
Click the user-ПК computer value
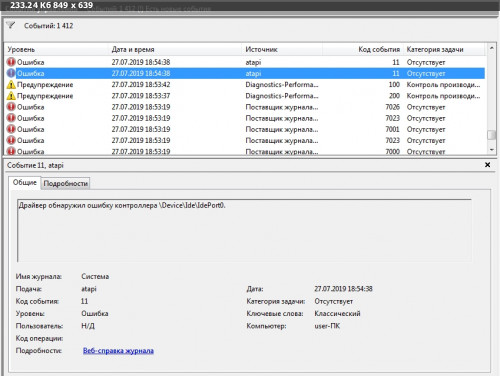pos(327,326)
